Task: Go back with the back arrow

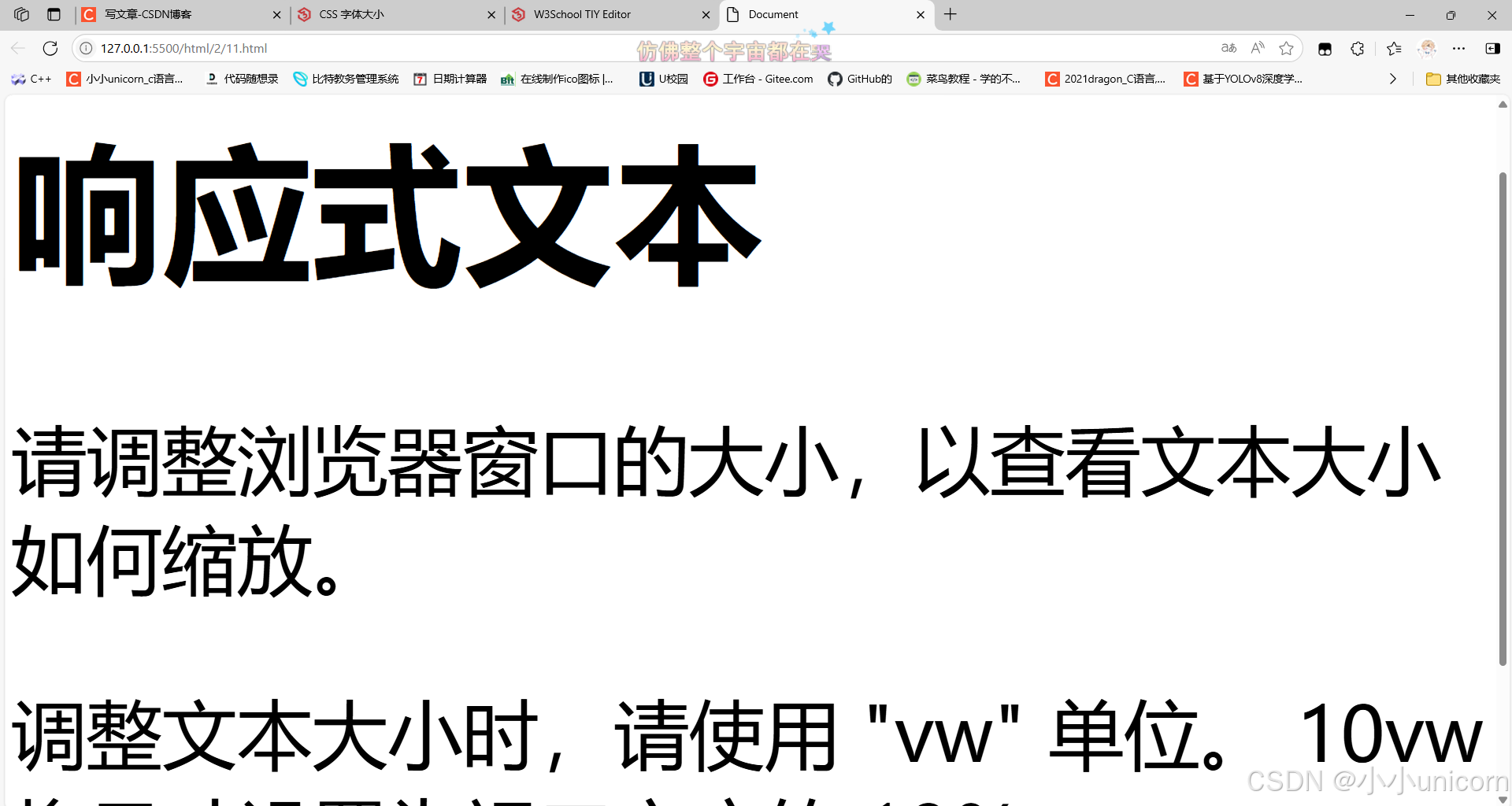Action: tap(18, 48)
